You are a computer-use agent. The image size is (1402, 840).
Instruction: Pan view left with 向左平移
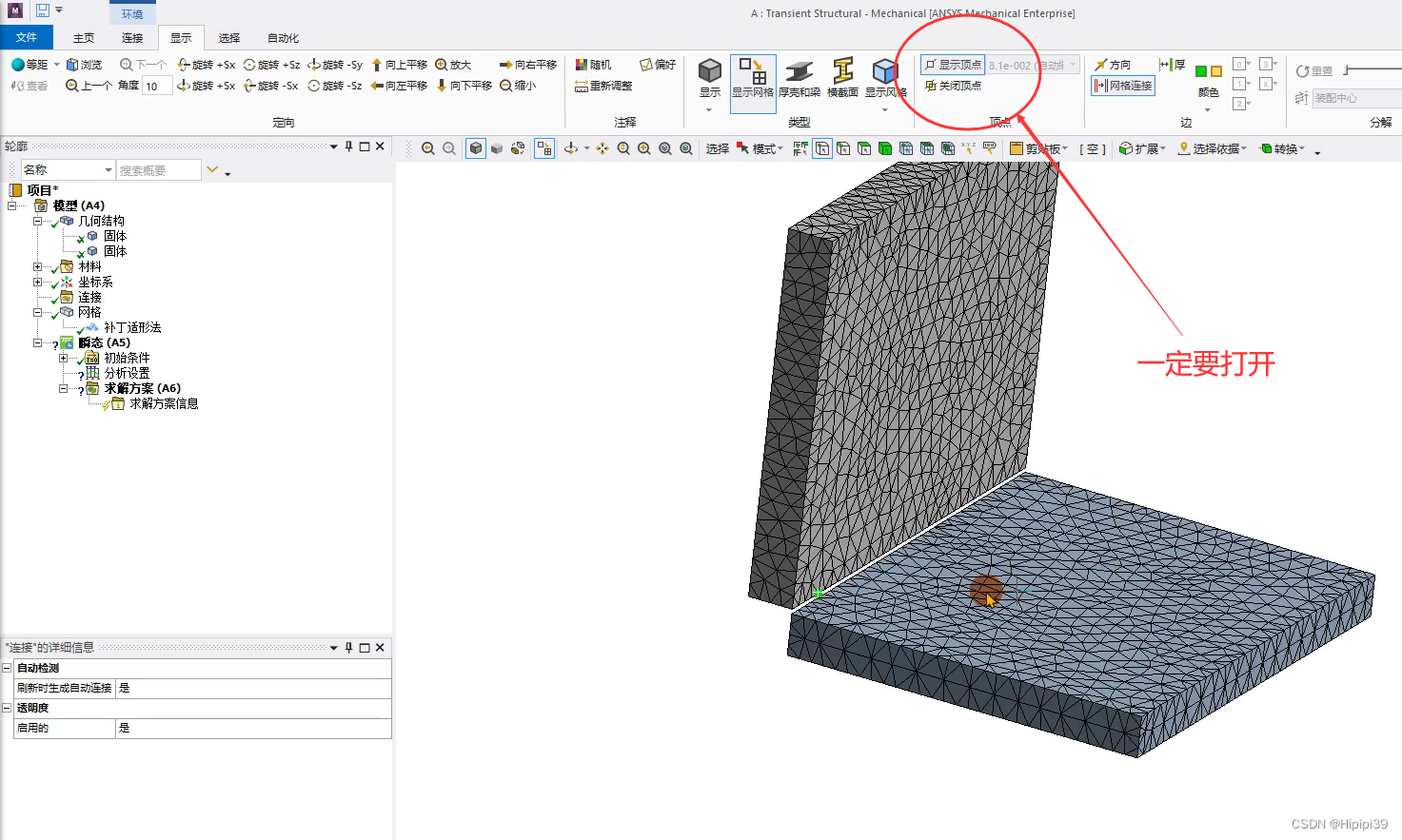399,86
